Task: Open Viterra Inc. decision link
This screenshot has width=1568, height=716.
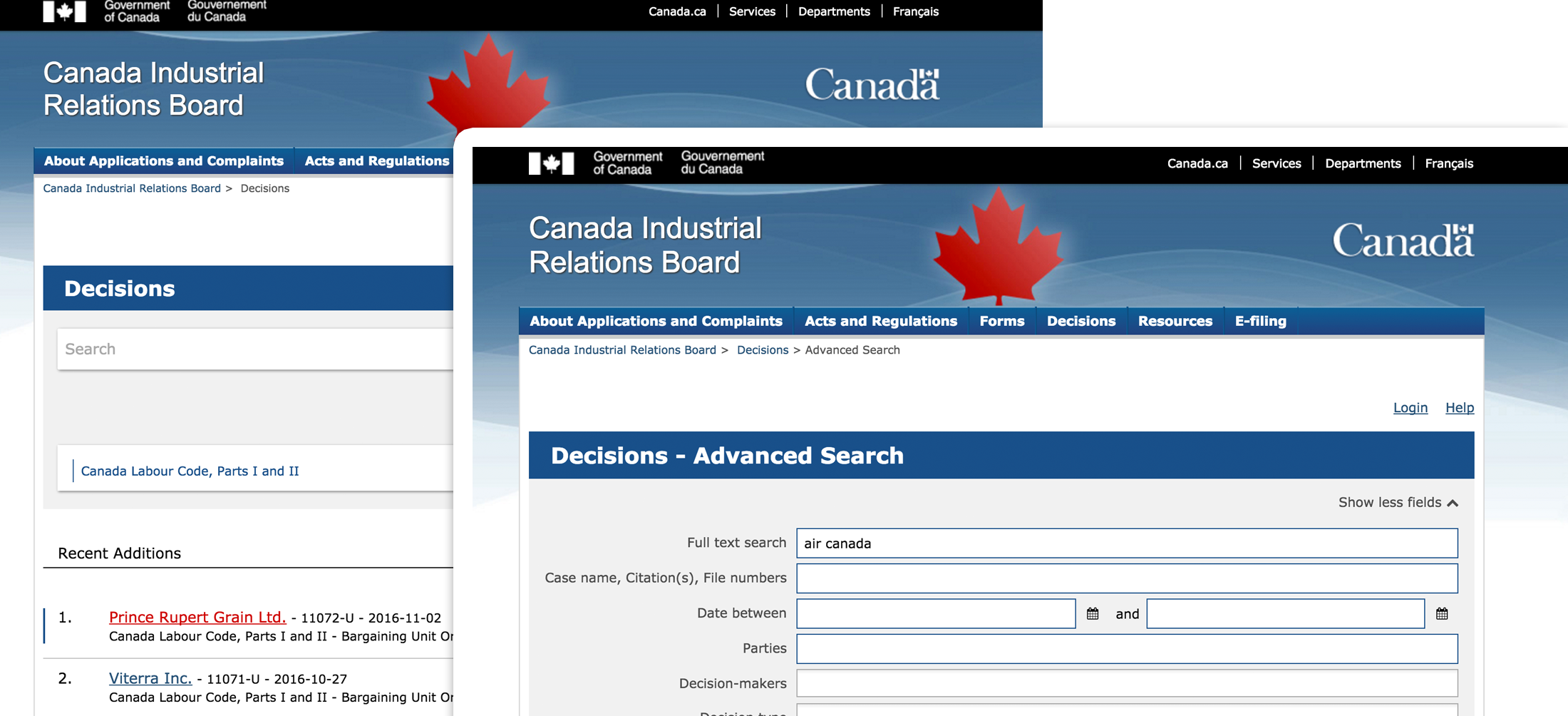Action: 150,678
